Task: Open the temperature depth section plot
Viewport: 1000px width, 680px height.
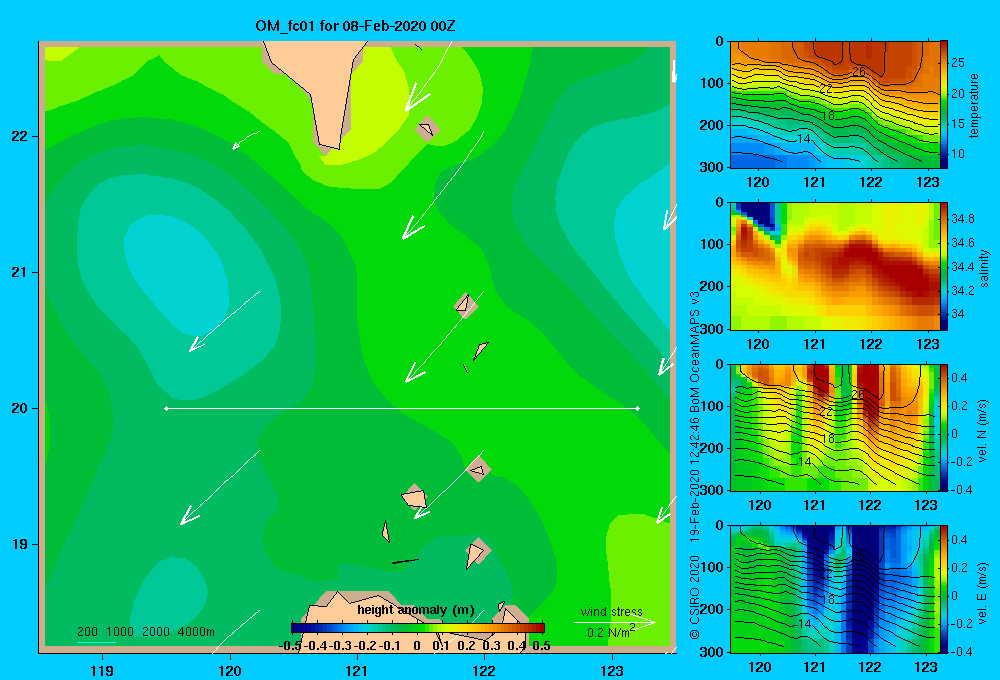Action: coord(835,105)
